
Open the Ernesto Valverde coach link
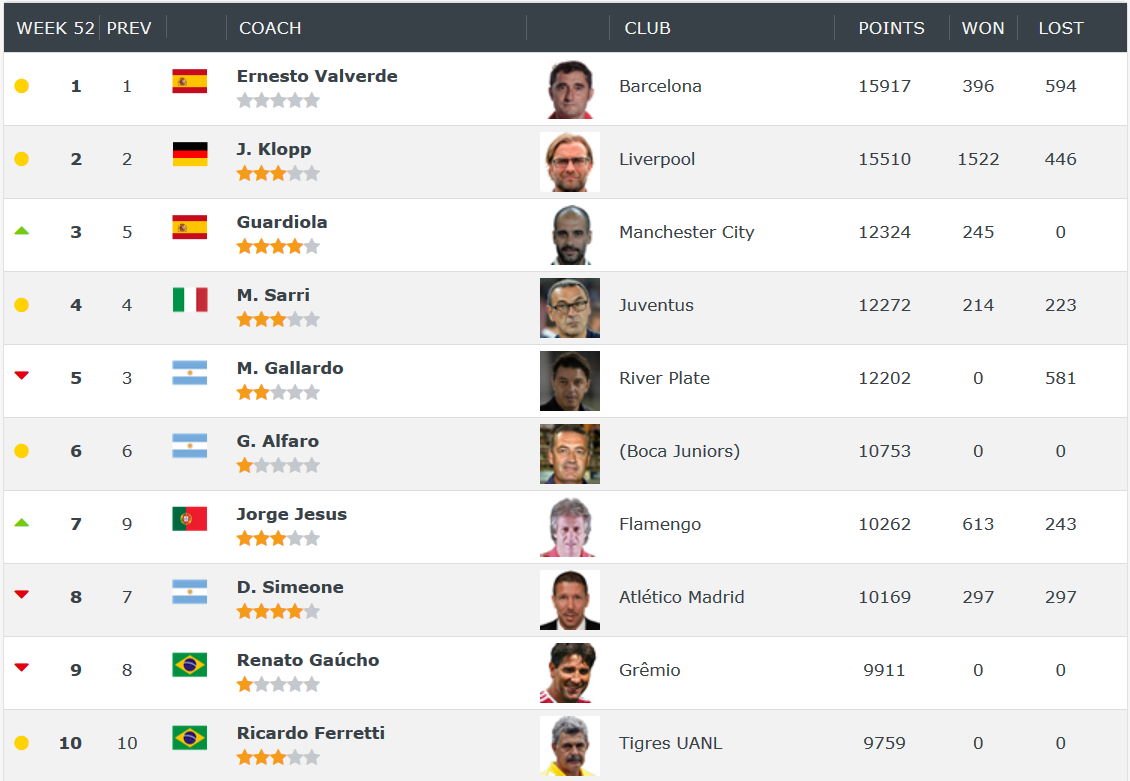pos(317,76)
